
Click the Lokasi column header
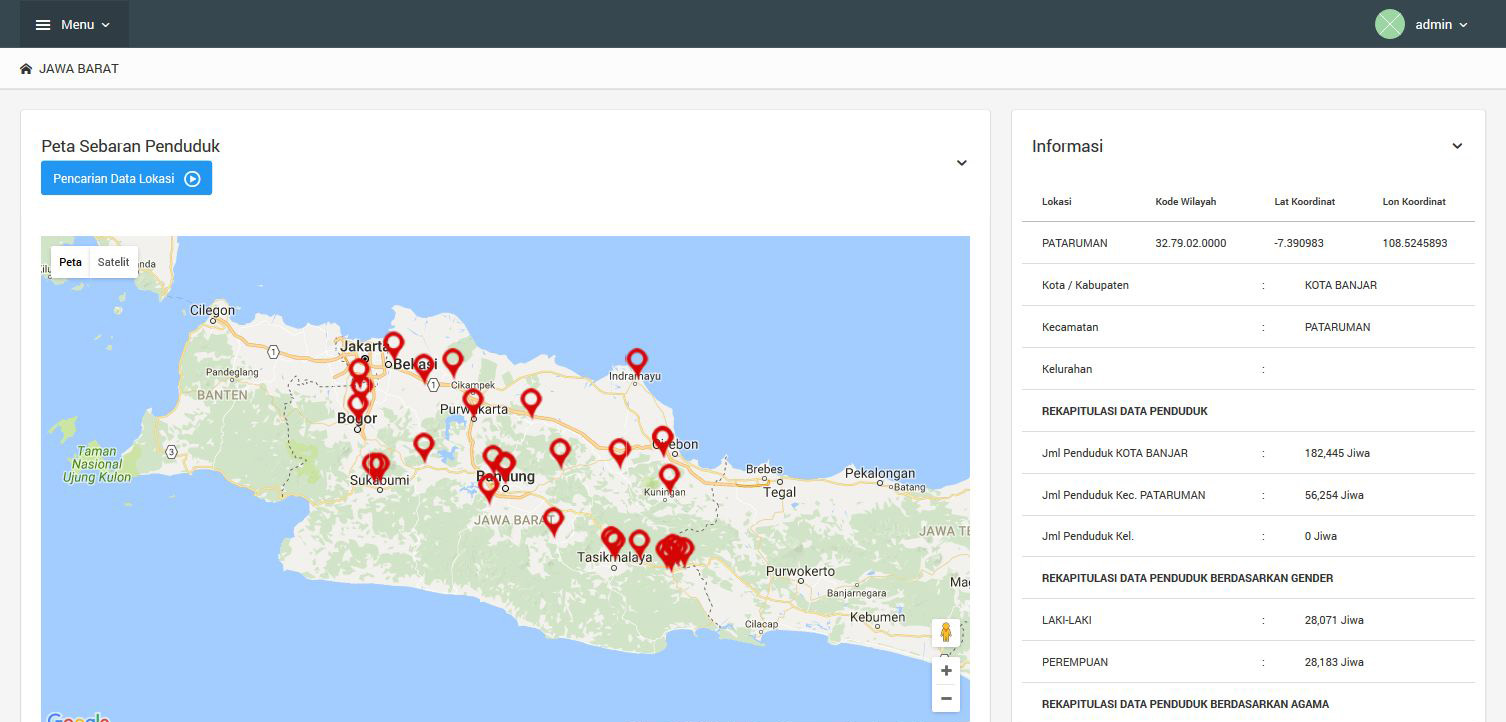pyautogui.click(x=1056, y=201)
